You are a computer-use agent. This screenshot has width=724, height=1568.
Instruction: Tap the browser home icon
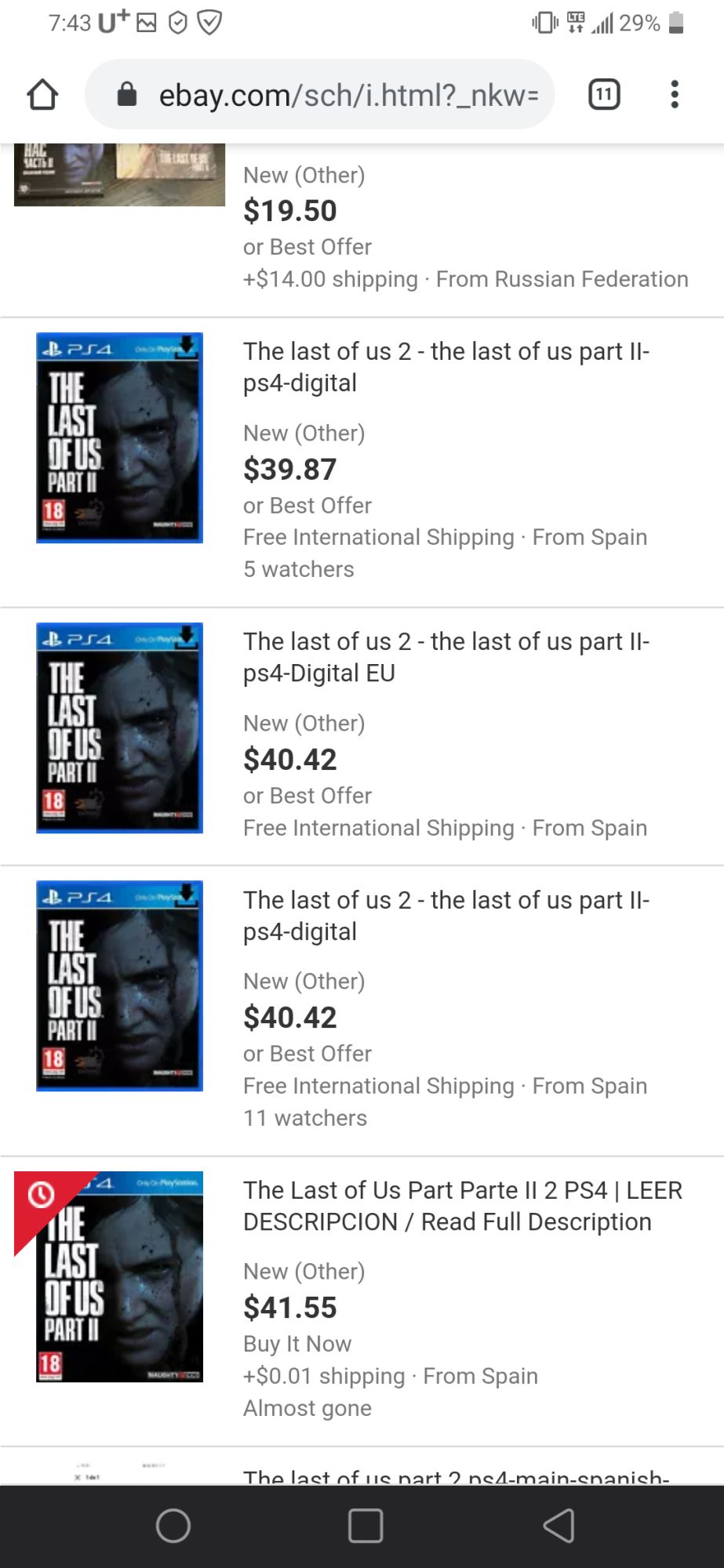click(x=42, y=95)
